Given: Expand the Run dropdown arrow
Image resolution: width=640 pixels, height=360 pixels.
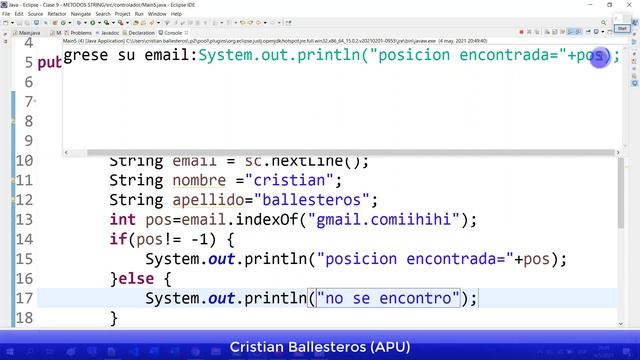Looking at the screenshot, I should click(99, 23).
